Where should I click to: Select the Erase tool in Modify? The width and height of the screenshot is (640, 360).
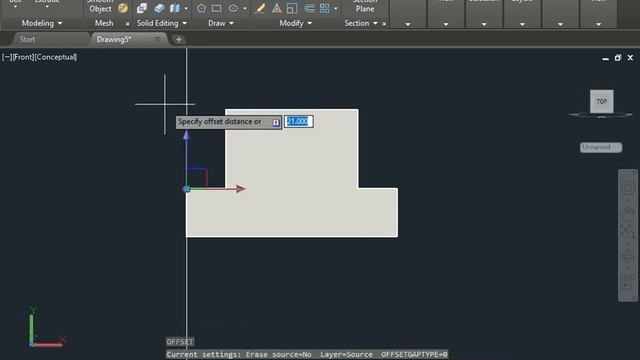click(x=260, y=8)
